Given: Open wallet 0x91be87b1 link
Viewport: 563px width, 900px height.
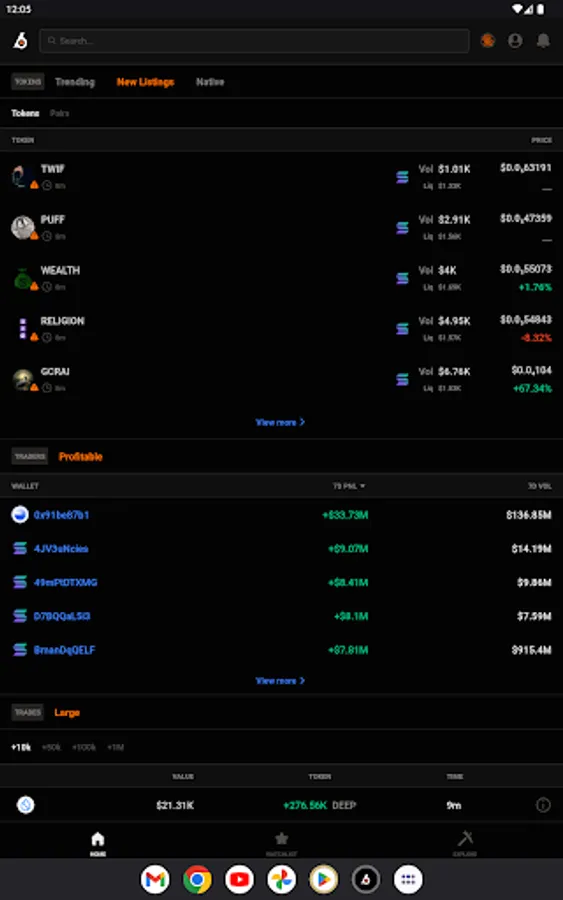Looking at the screenshot, I should tap(61, 515).
